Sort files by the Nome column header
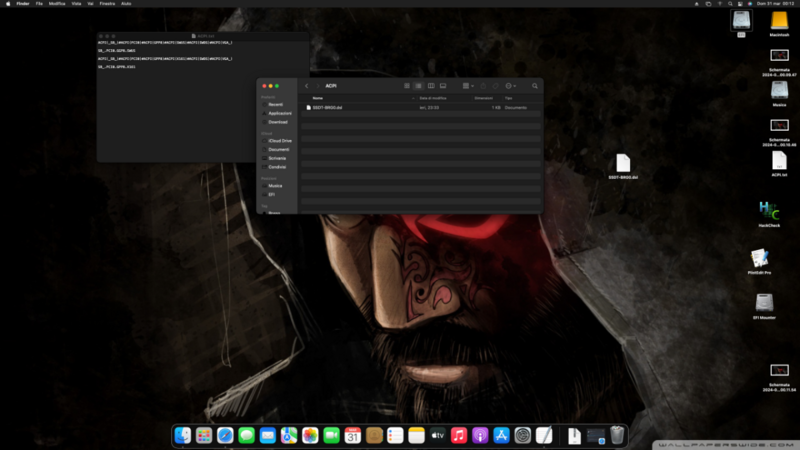This screenshot has width=800, height=450. (x=318, y=98)
